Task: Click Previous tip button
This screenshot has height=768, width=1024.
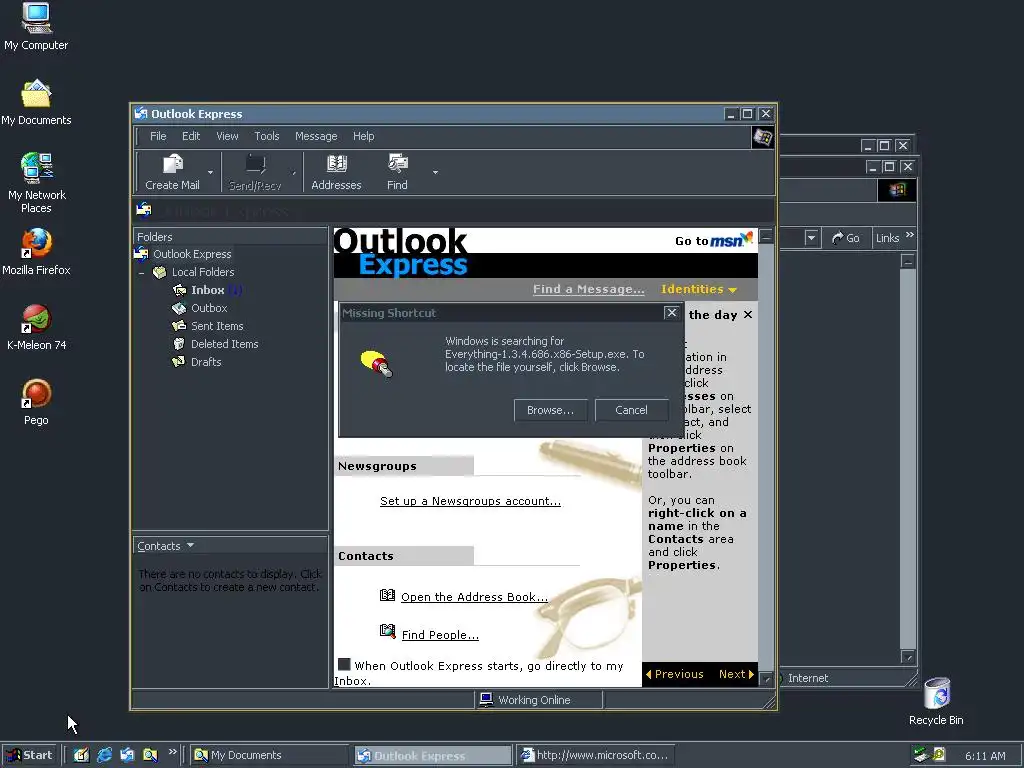Action: [x=675, y=675]
